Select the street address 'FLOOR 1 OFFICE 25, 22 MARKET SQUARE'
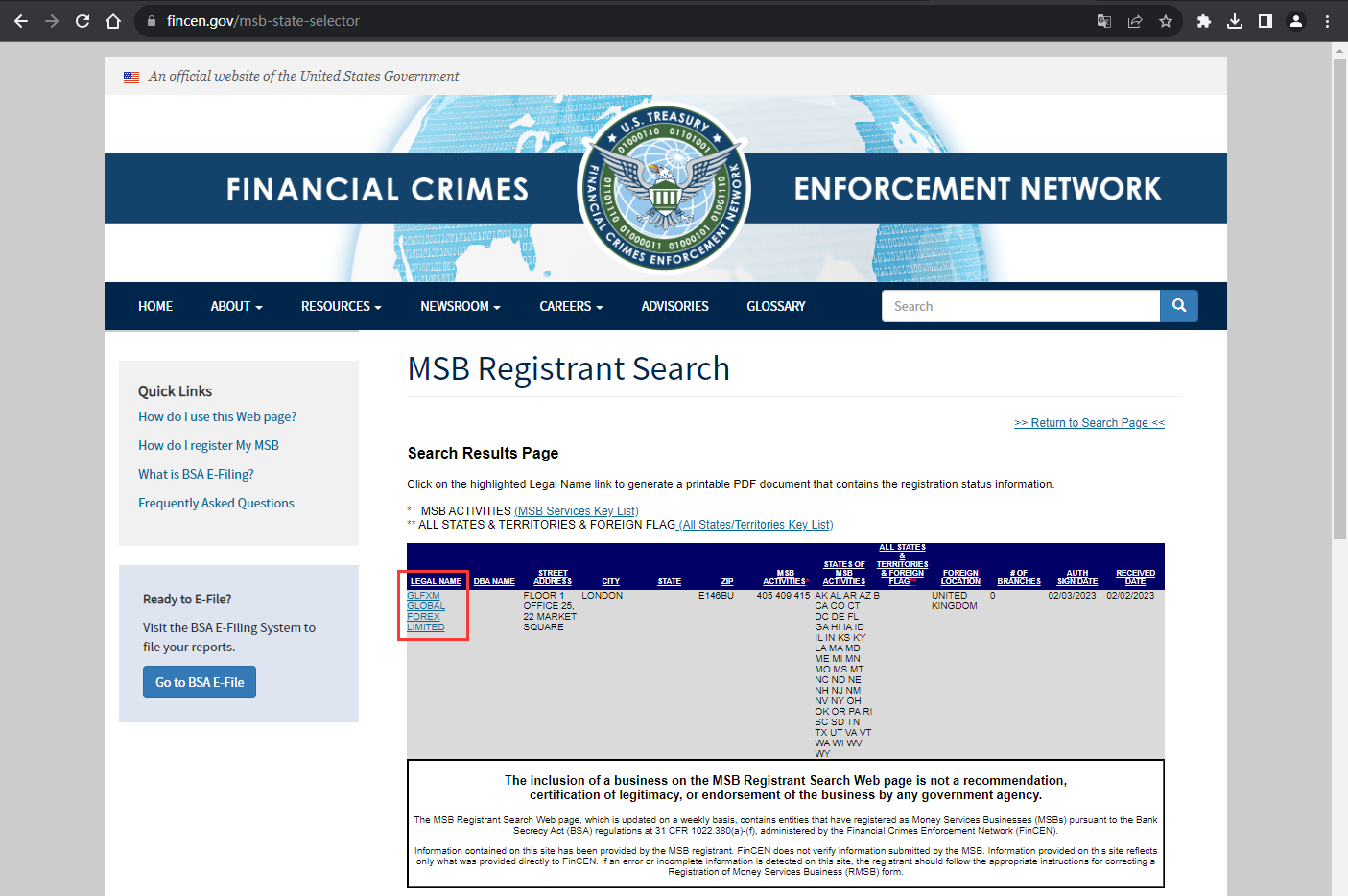Screen dimensions: 1348x896 550,611
